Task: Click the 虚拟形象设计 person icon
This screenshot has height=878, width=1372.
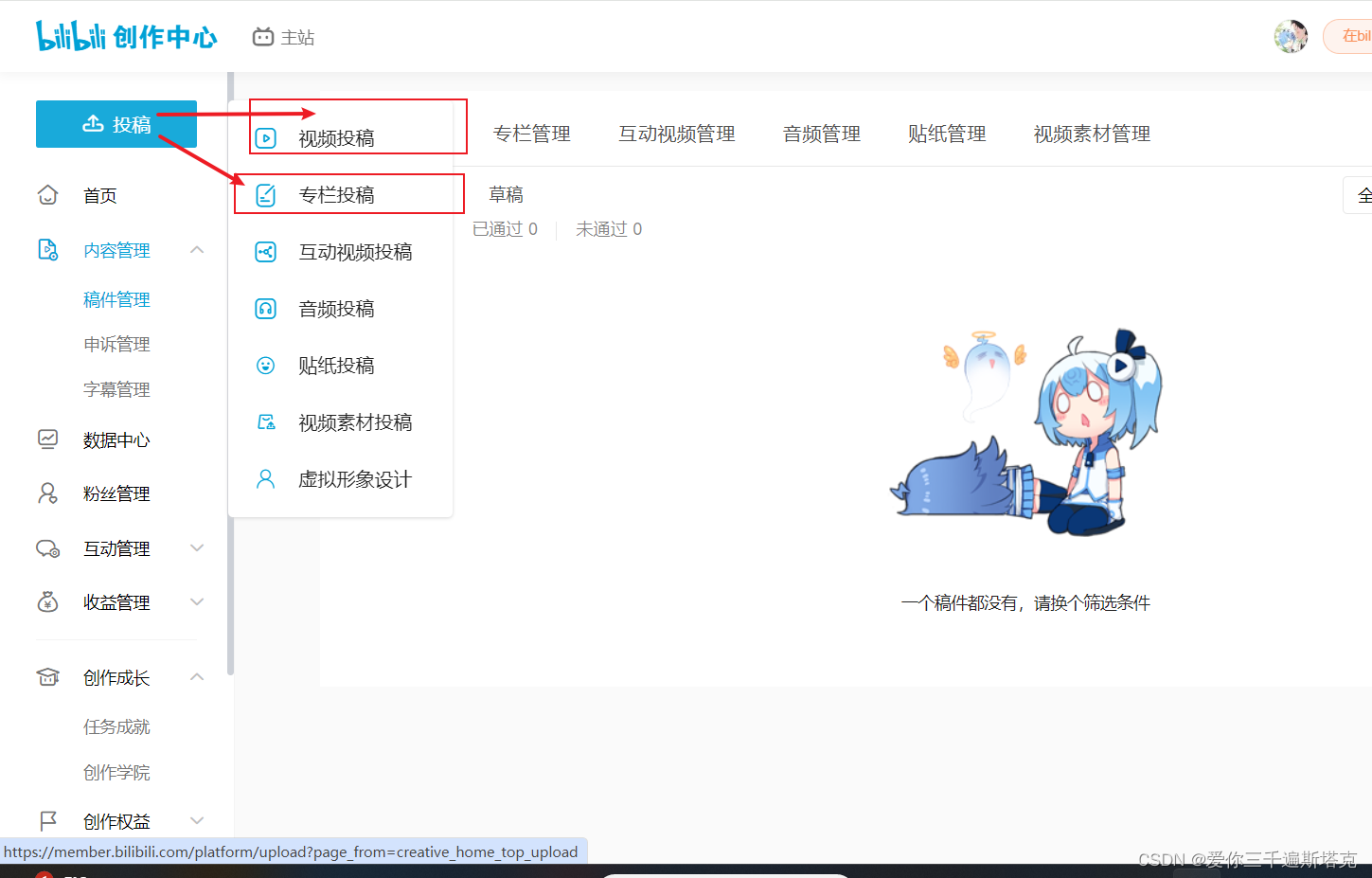Action: 266,479
